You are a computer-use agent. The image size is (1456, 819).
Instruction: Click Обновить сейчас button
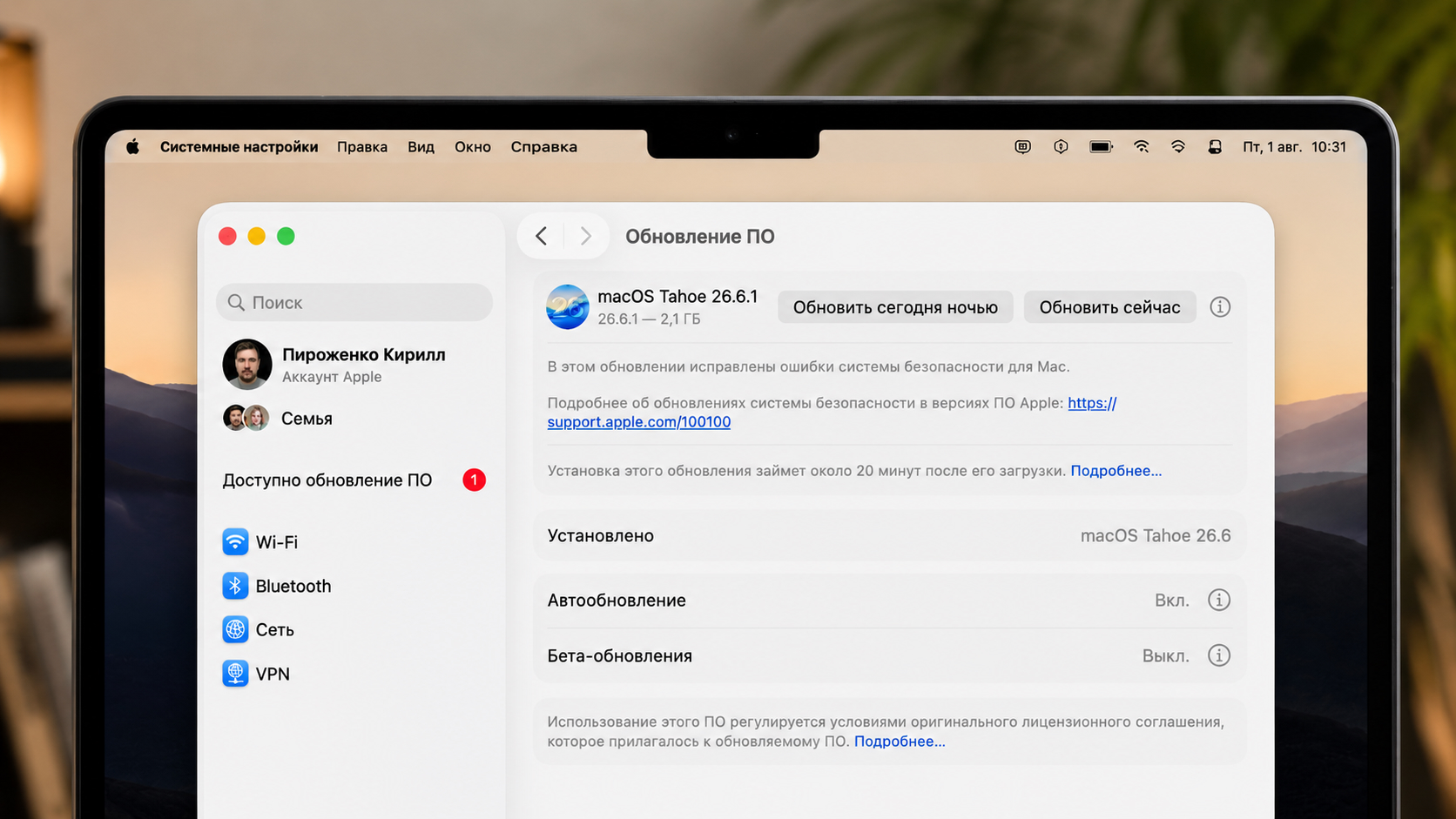click(x=1109, y=307)
